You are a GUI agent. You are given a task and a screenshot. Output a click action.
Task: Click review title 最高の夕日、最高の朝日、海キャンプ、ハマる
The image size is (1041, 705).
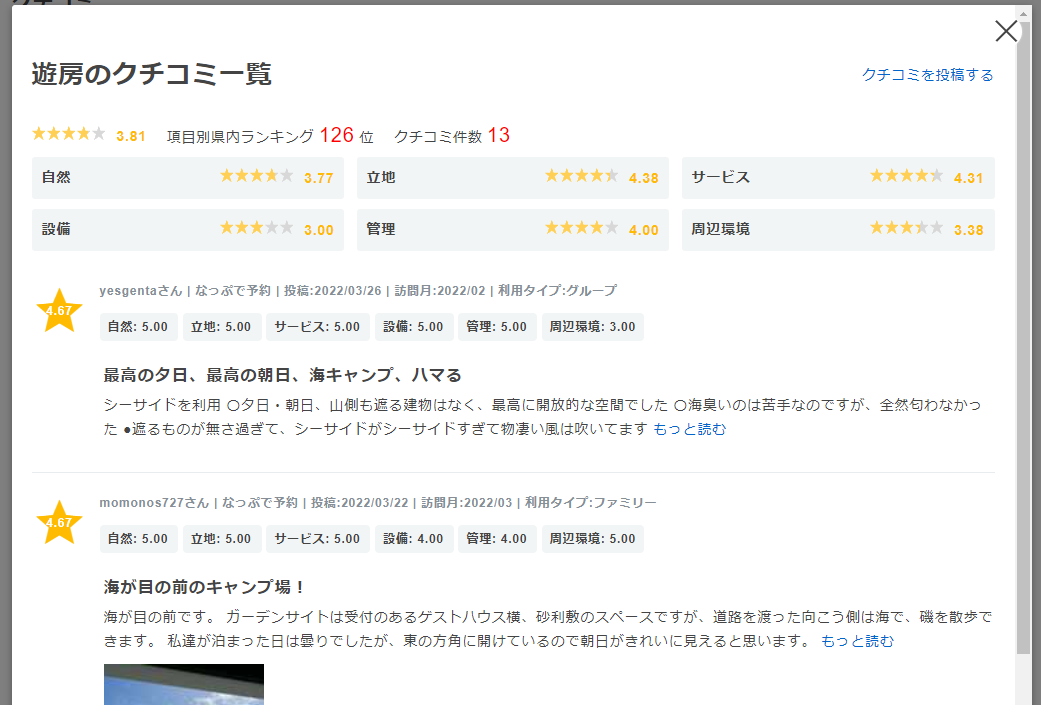pyautogui.click(x=282, y=375)
